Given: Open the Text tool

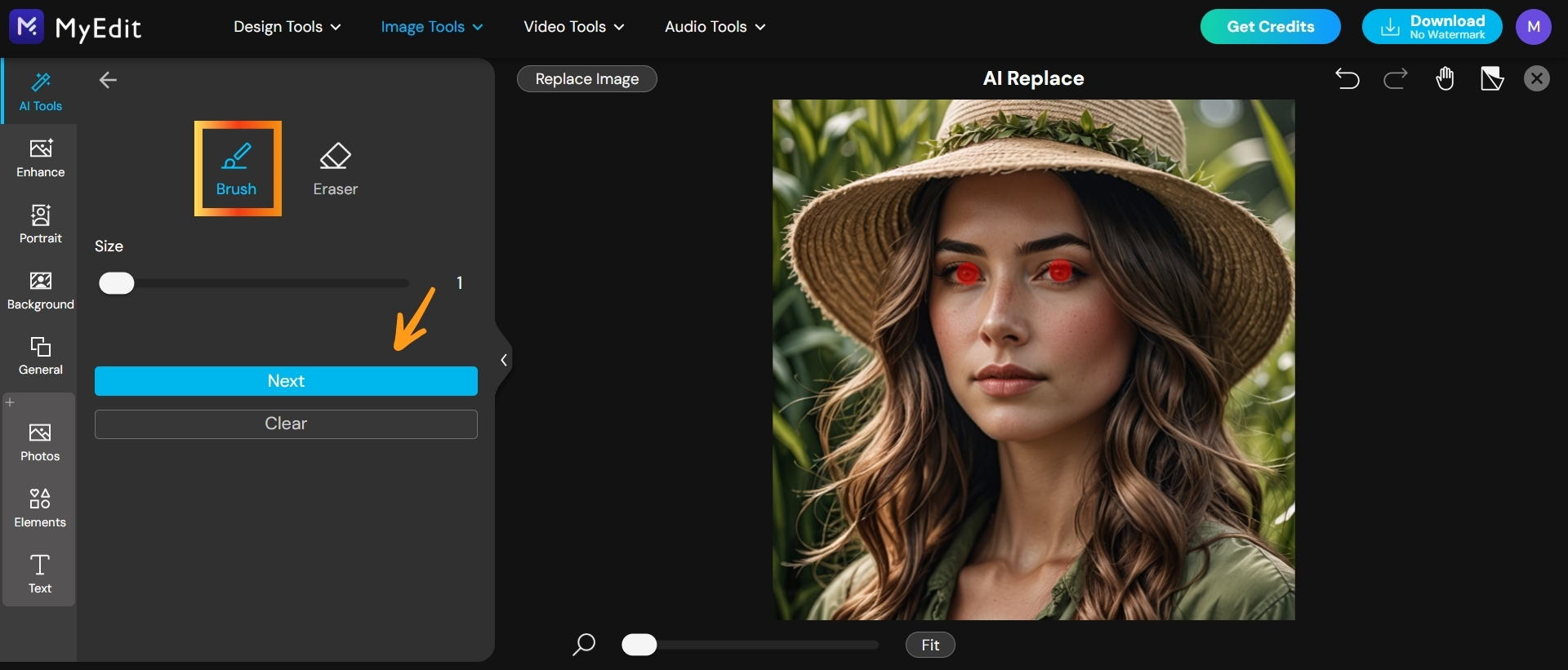Looking at the screenshot, I should pos(40,575).
